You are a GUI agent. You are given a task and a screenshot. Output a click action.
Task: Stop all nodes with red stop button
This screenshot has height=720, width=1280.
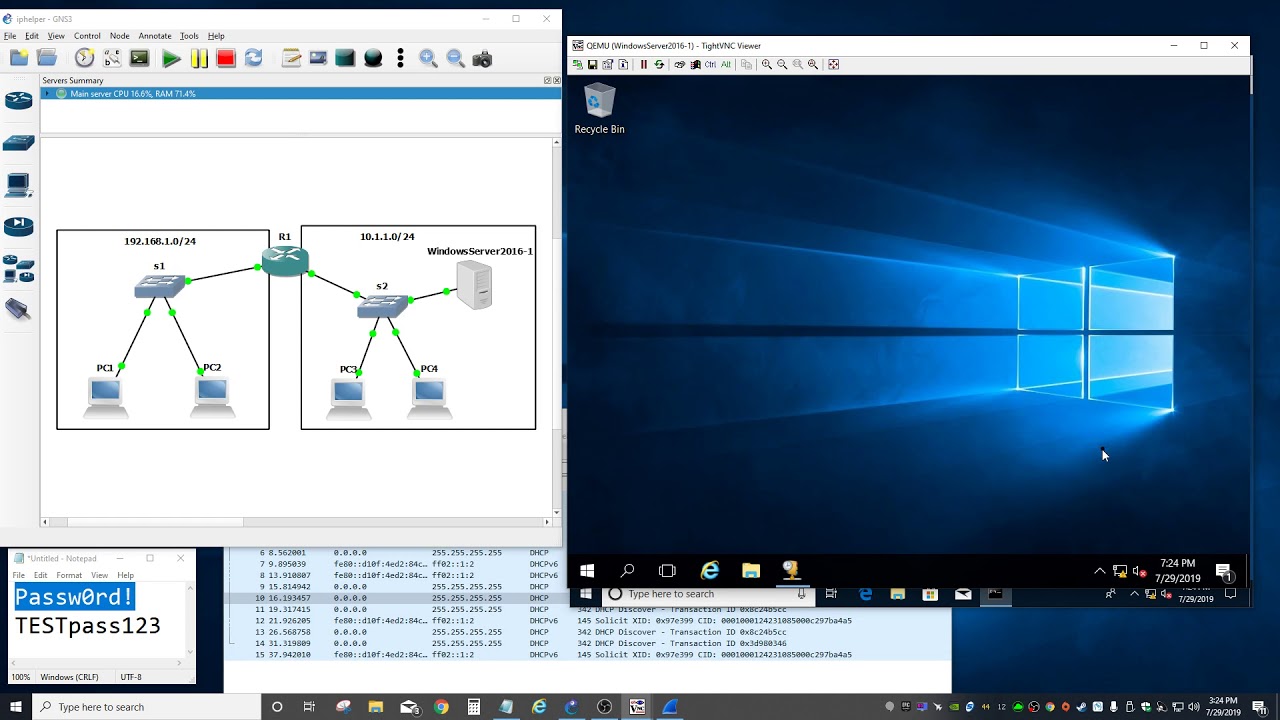[226, 59]
